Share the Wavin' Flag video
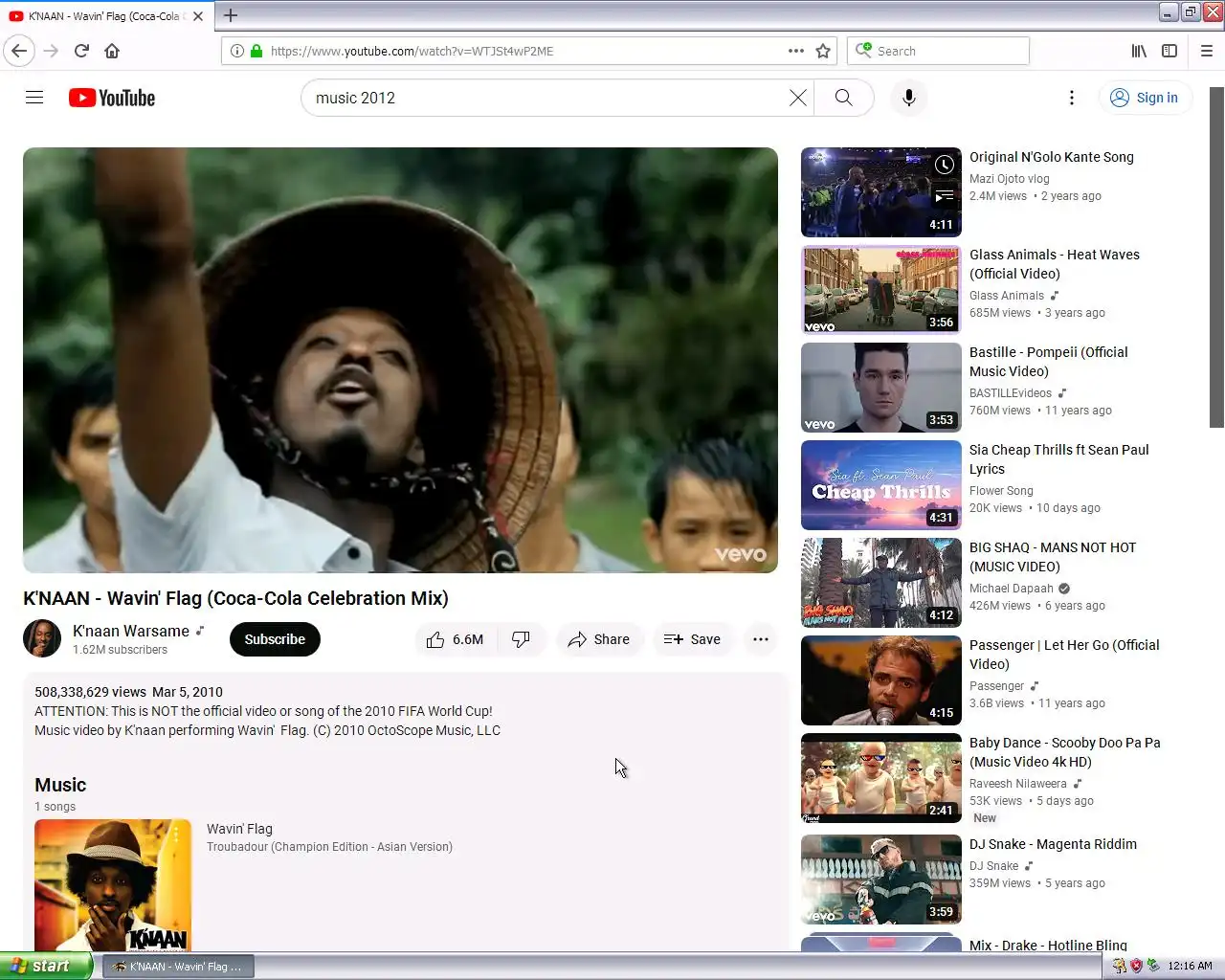Viewport: 1225px width, 980px height. [599, 639]
